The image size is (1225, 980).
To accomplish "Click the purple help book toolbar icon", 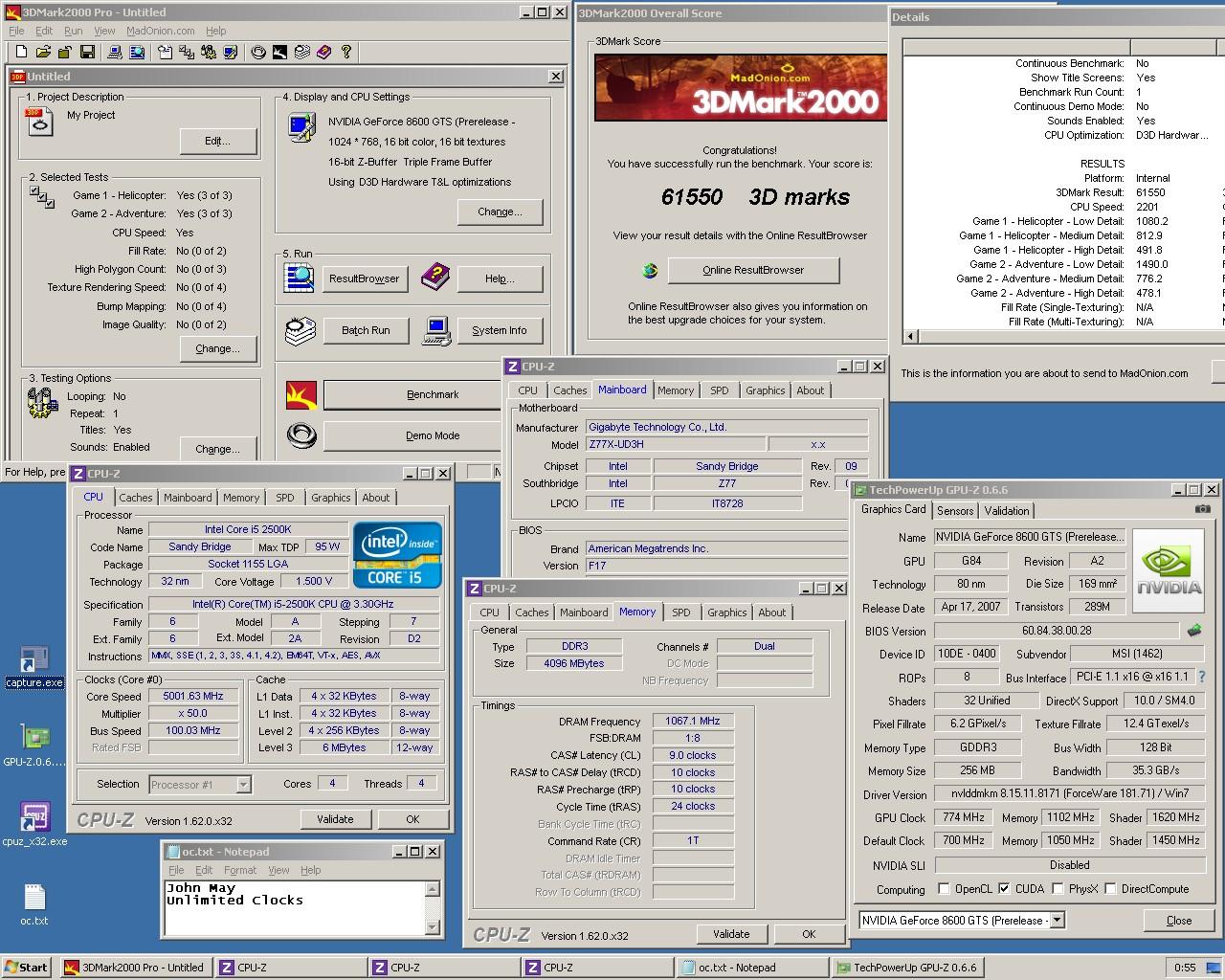I will pyautogui.click(x=323, y=52).
